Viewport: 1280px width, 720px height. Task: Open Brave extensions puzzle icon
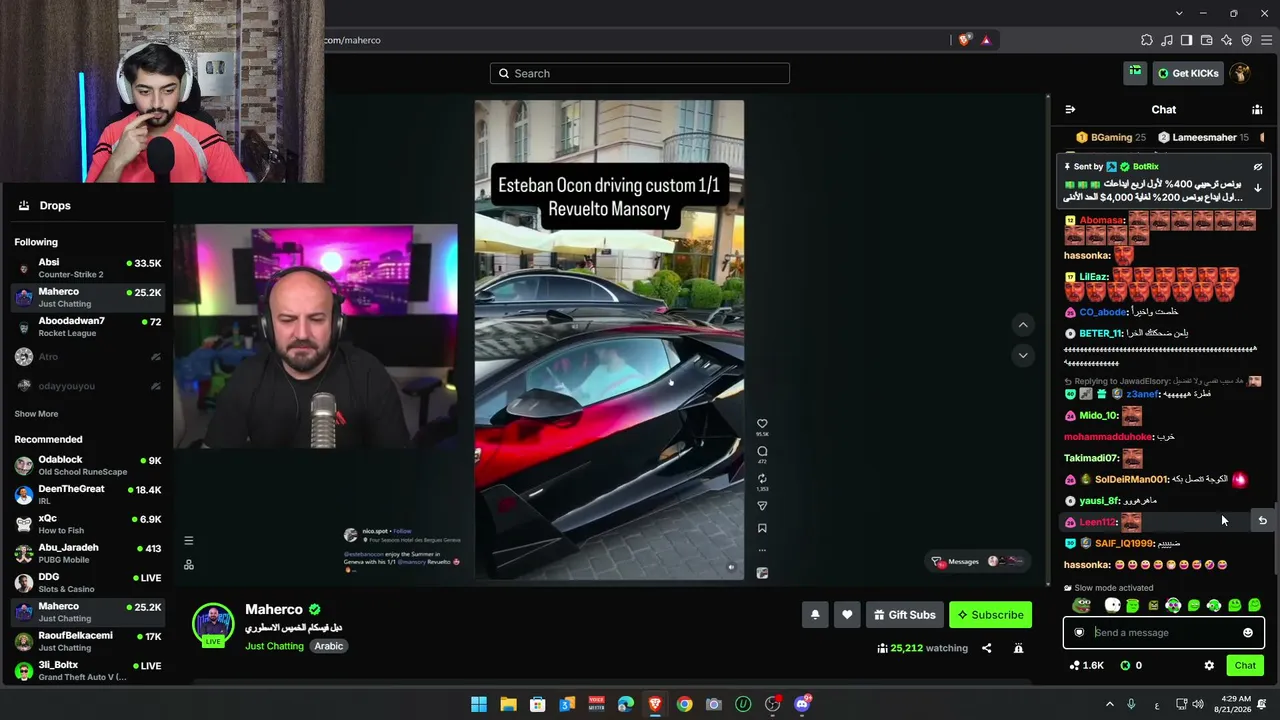(x=1147, y=40)
